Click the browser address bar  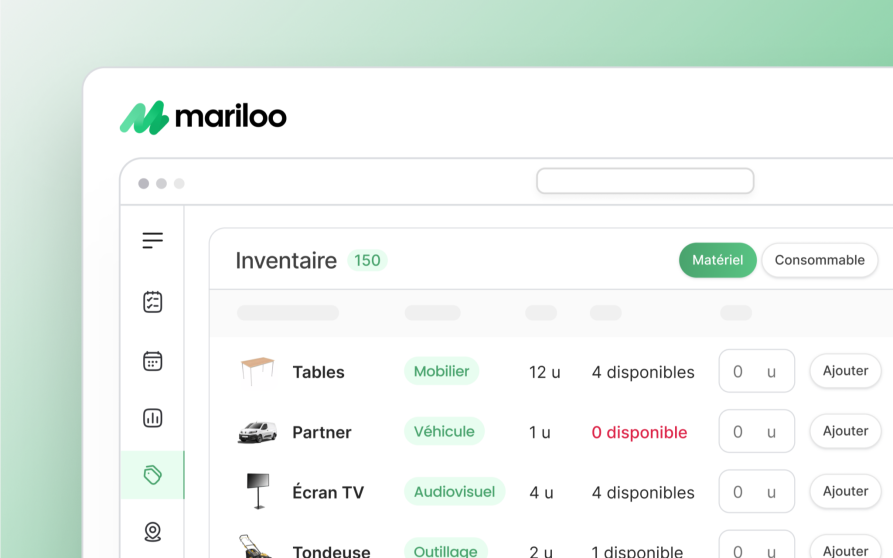(645, 181)
